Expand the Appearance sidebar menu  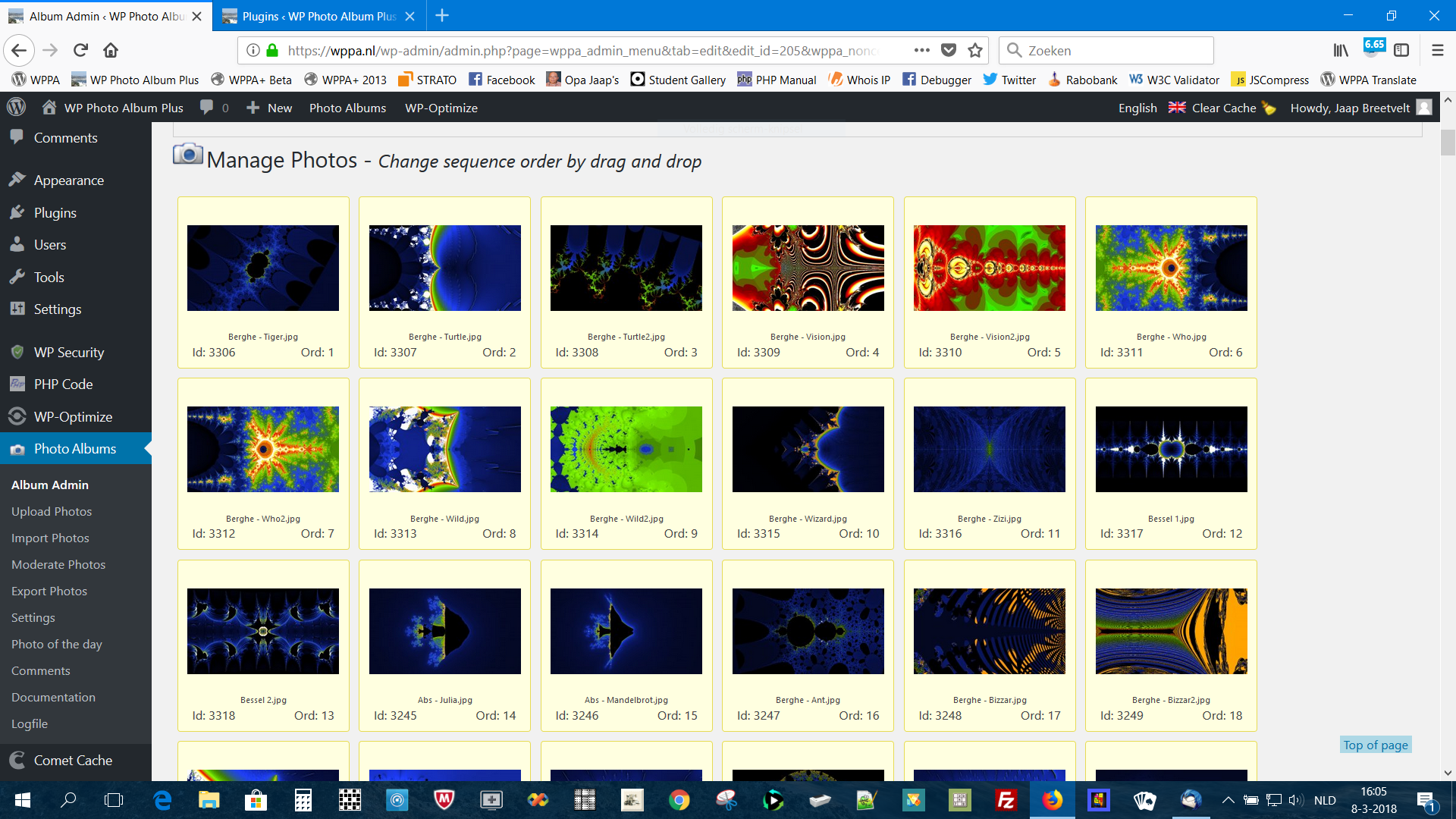click(x=69, y=180)
